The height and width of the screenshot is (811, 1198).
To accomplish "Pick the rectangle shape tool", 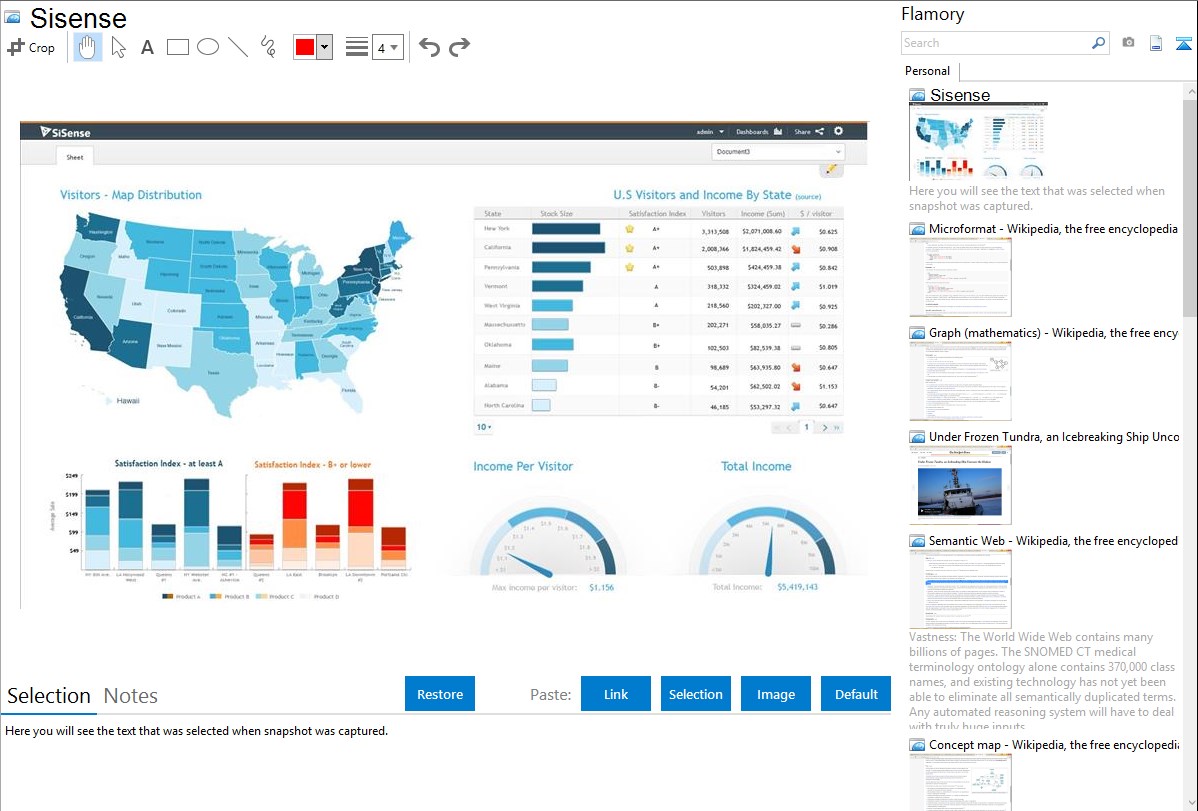I will click(x=178, y=47).
